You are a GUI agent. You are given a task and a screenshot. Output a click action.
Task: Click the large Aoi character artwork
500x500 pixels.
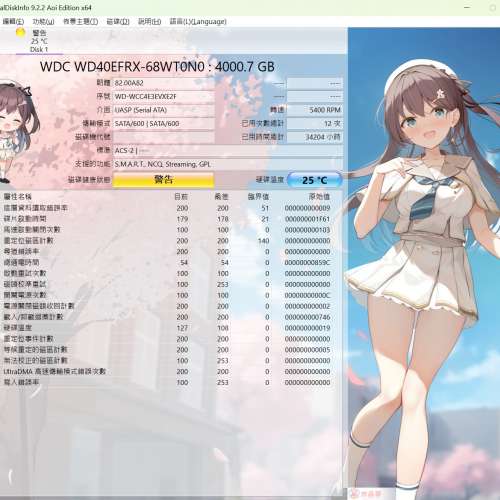[424, 263]
